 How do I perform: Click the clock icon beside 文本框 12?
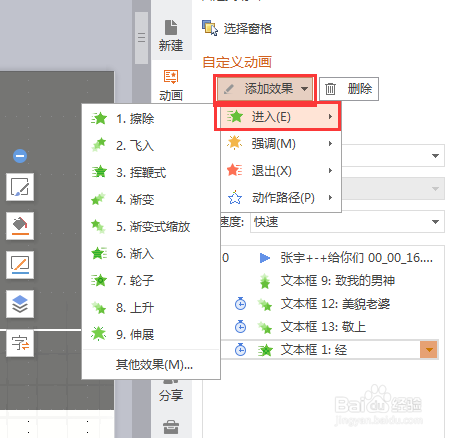click(x=240, y=304)
